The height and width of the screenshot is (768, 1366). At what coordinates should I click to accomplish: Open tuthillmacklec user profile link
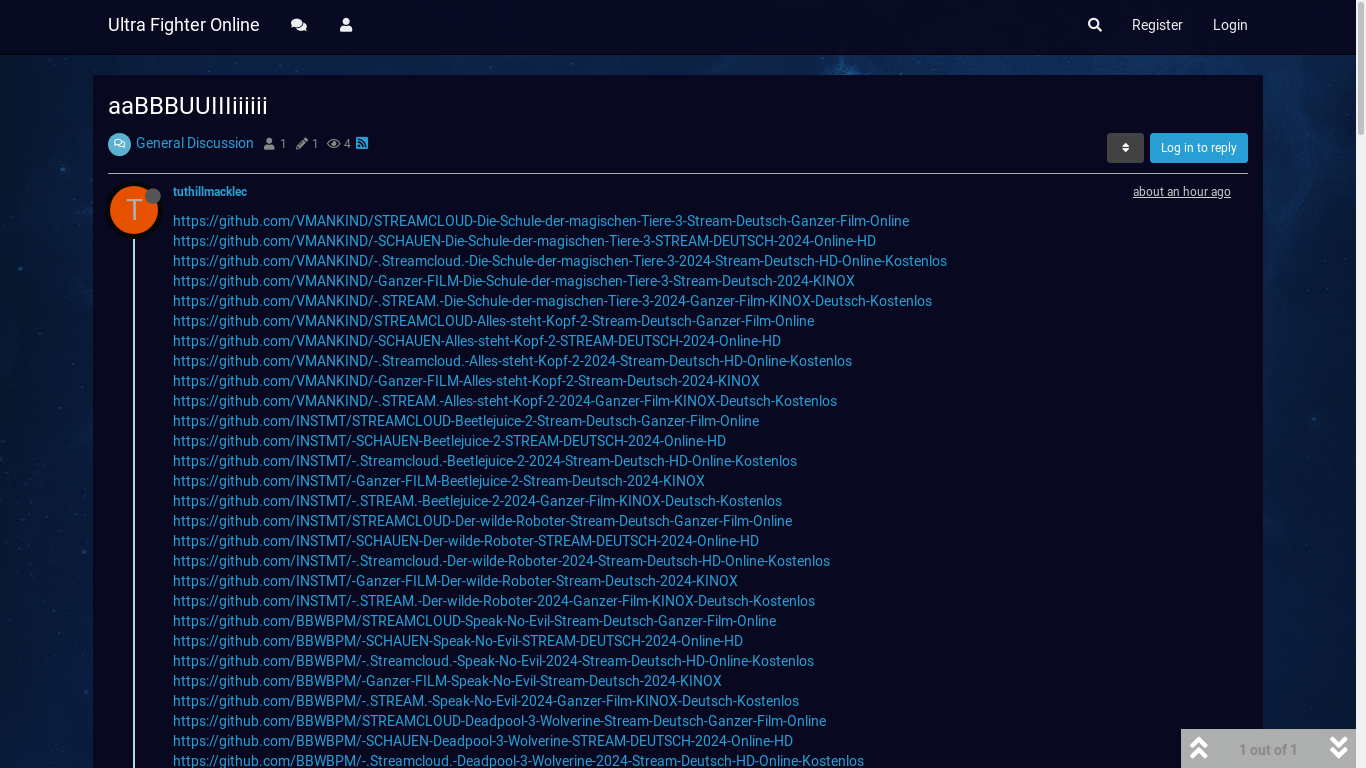[210, 192]
